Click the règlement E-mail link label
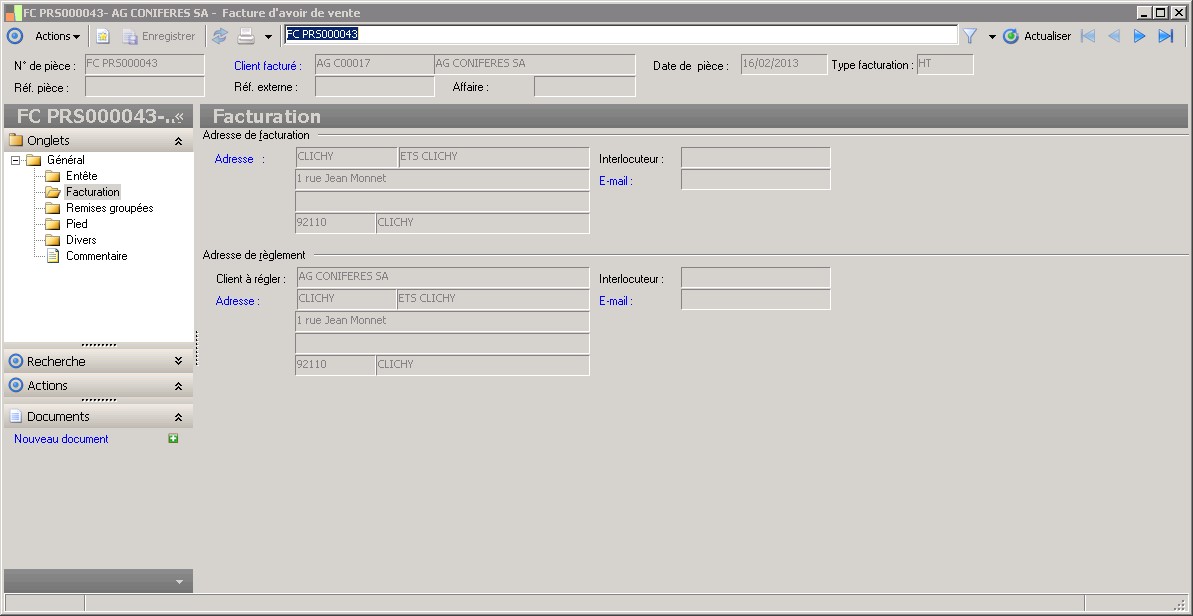Screen dimensions: 1193x616 [x=616, y=301]
